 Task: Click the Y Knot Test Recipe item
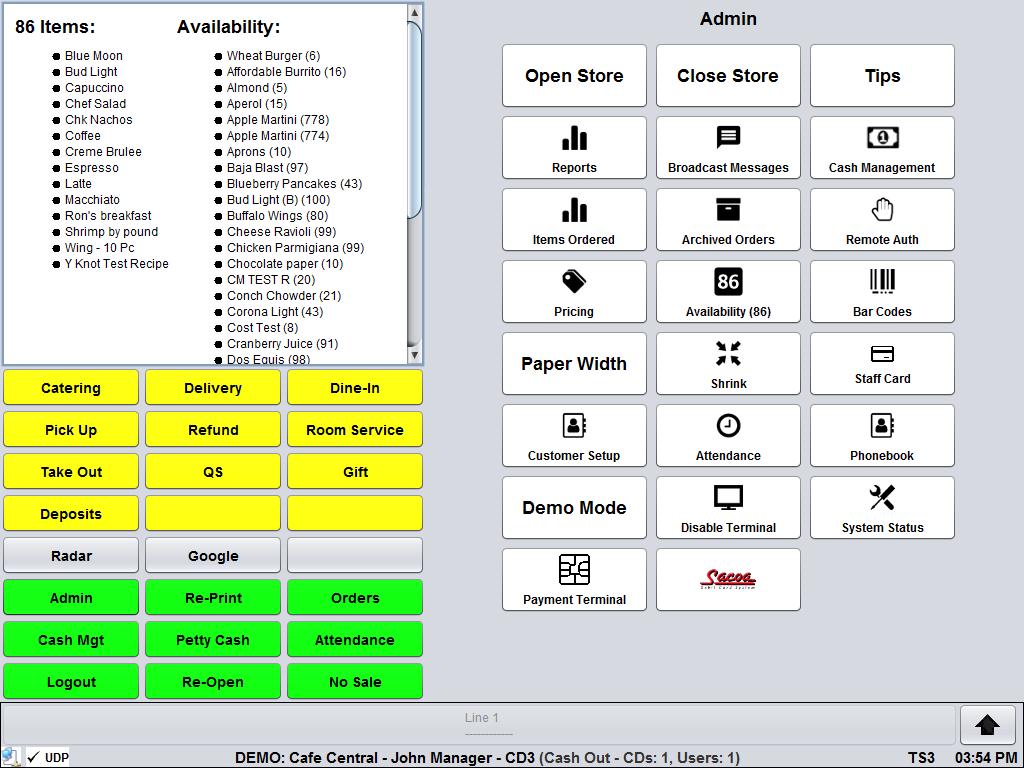pos(116,264)
